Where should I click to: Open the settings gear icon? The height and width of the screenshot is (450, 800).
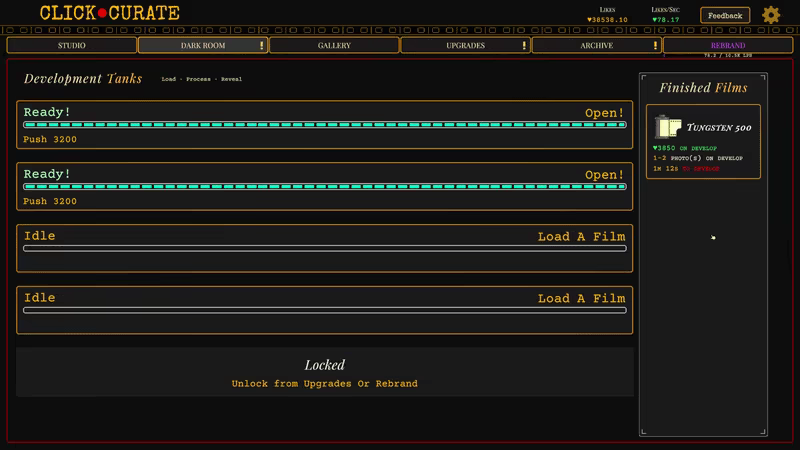[771, 15]
